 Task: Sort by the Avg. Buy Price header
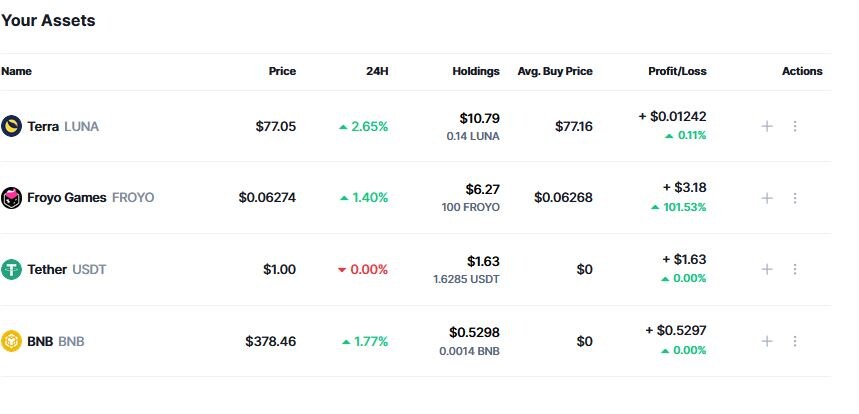click(555, 71)
